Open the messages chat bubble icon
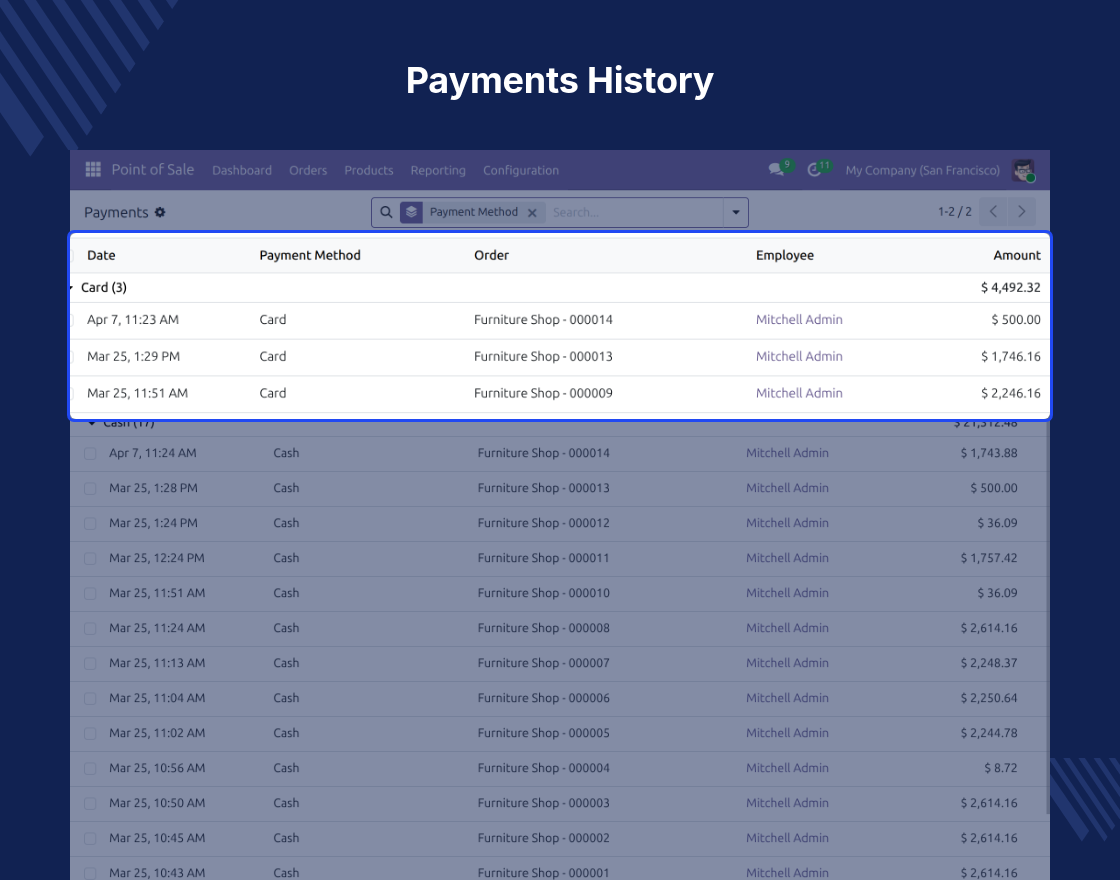 tap(776, 169)
